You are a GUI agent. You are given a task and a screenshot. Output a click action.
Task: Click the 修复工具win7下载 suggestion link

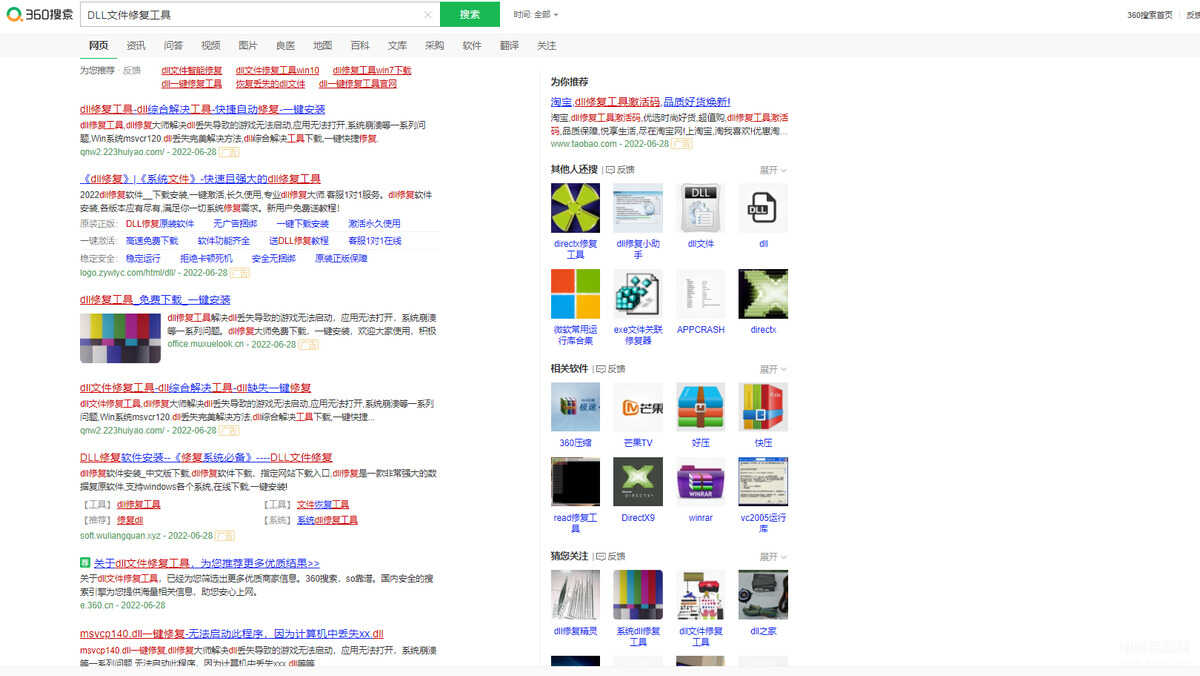[371, 70]
